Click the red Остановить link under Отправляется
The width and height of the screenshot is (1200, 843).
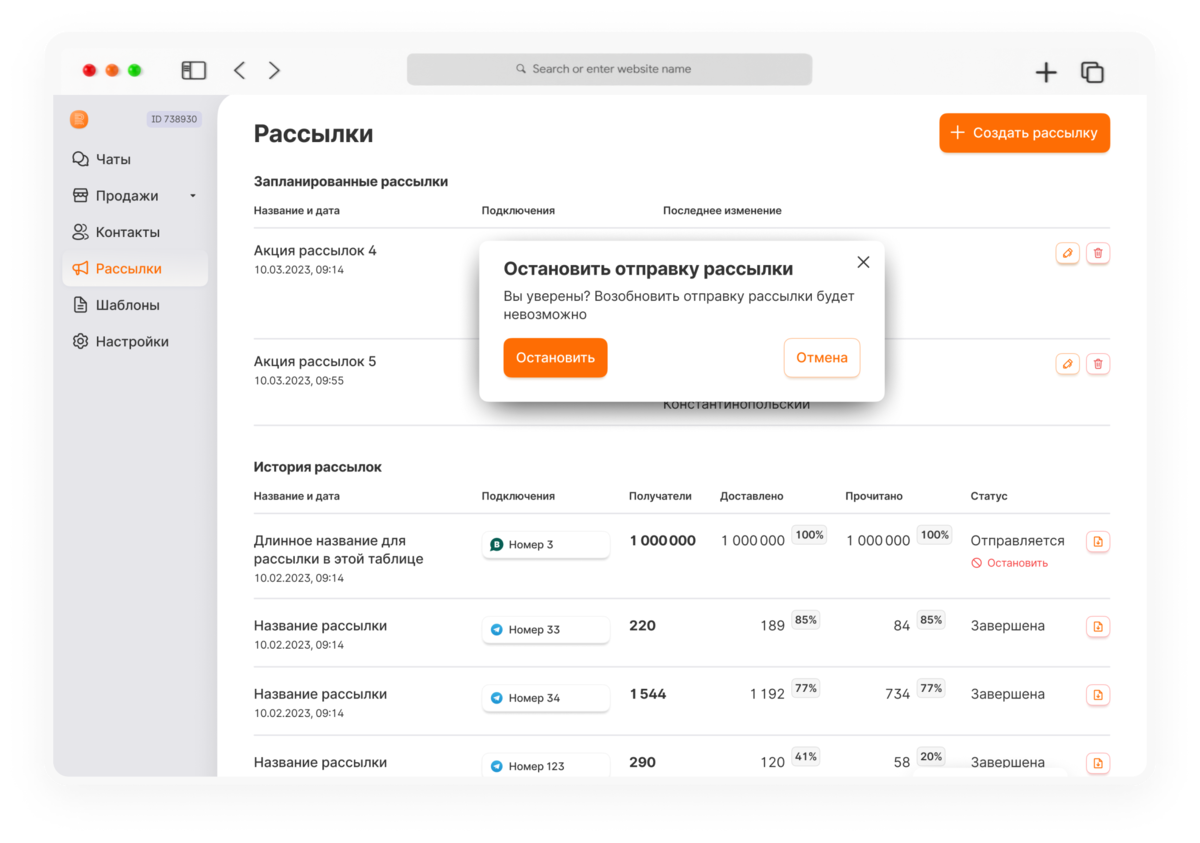click(x=1010, y=563)
